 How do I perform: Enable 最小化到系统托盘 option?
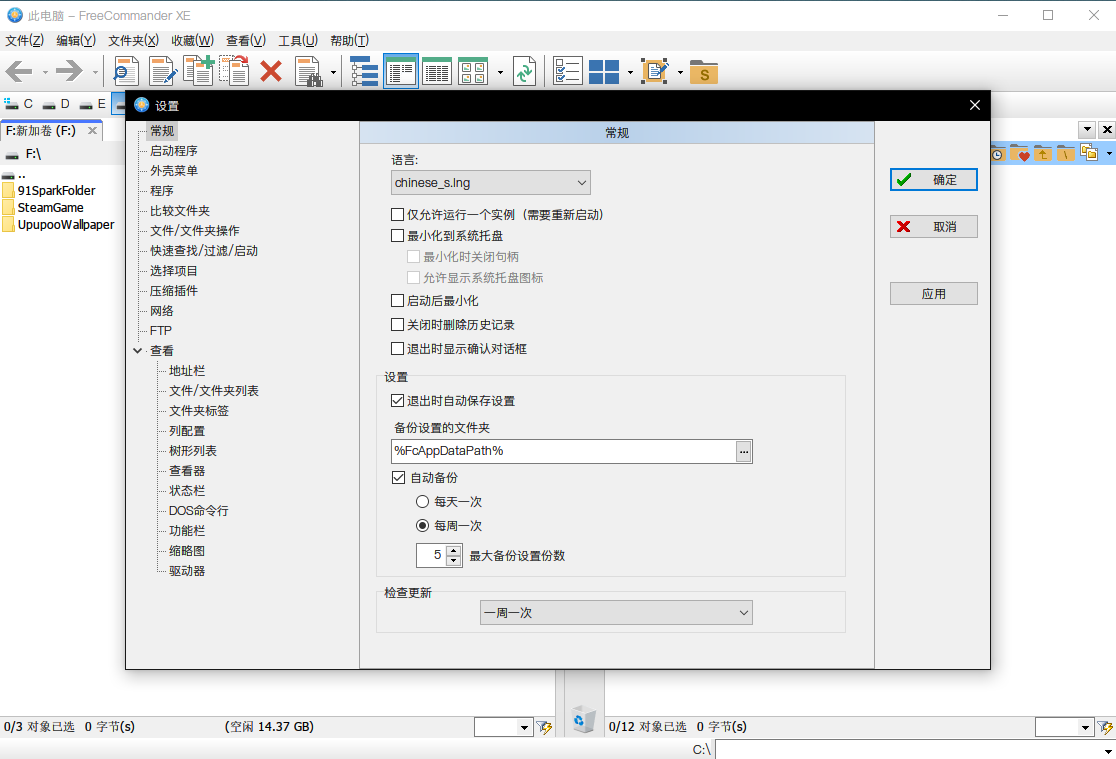point(396,235)
